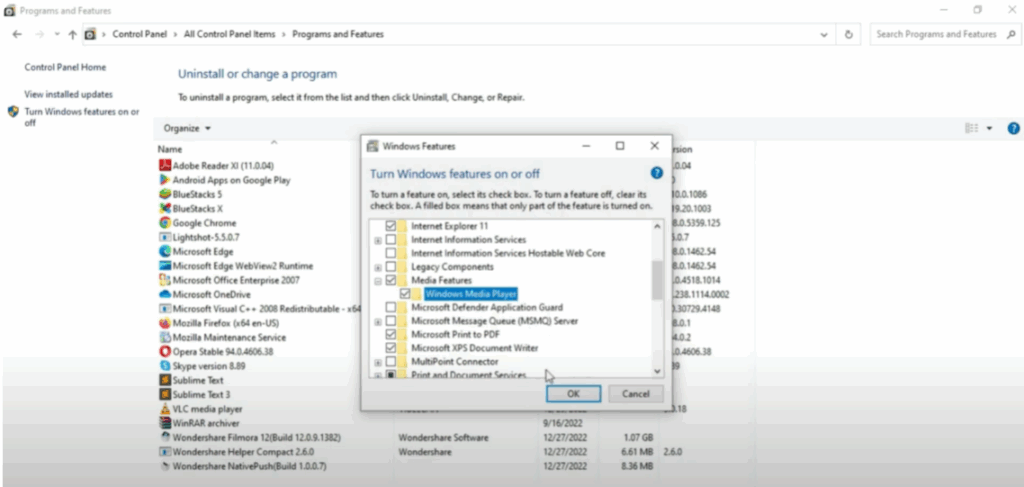Expand MultiPoint Connector tree node
This screenshot has height=487, width=1024.
(x=377, y=362)
